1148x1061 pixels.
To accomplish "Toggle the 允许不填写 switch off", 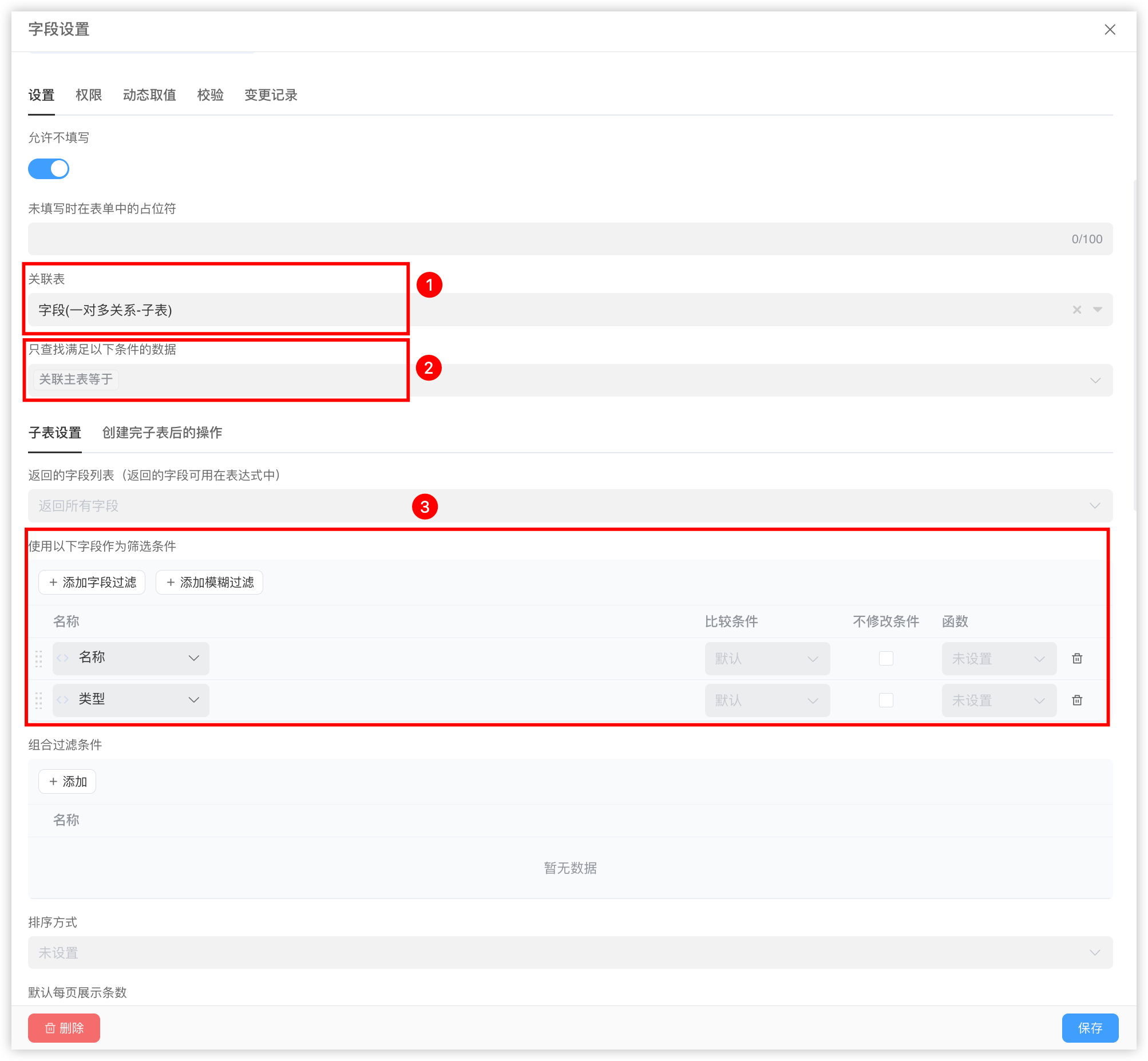I will pos(49,169).
